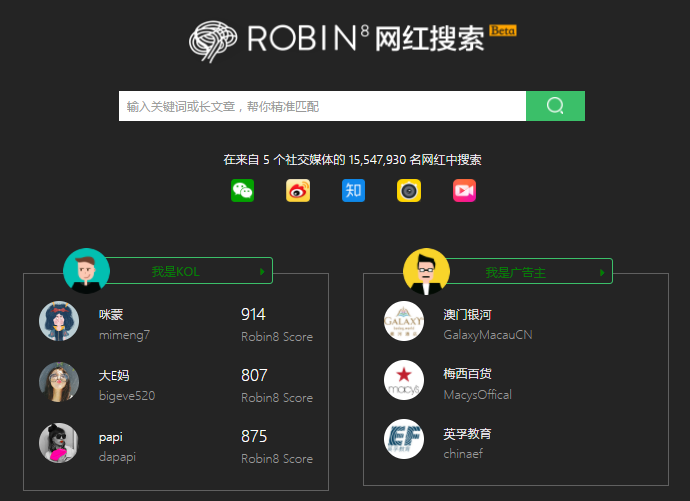690x501 pixels.
Task: Open the 我是KOL button
Action: 189,271
